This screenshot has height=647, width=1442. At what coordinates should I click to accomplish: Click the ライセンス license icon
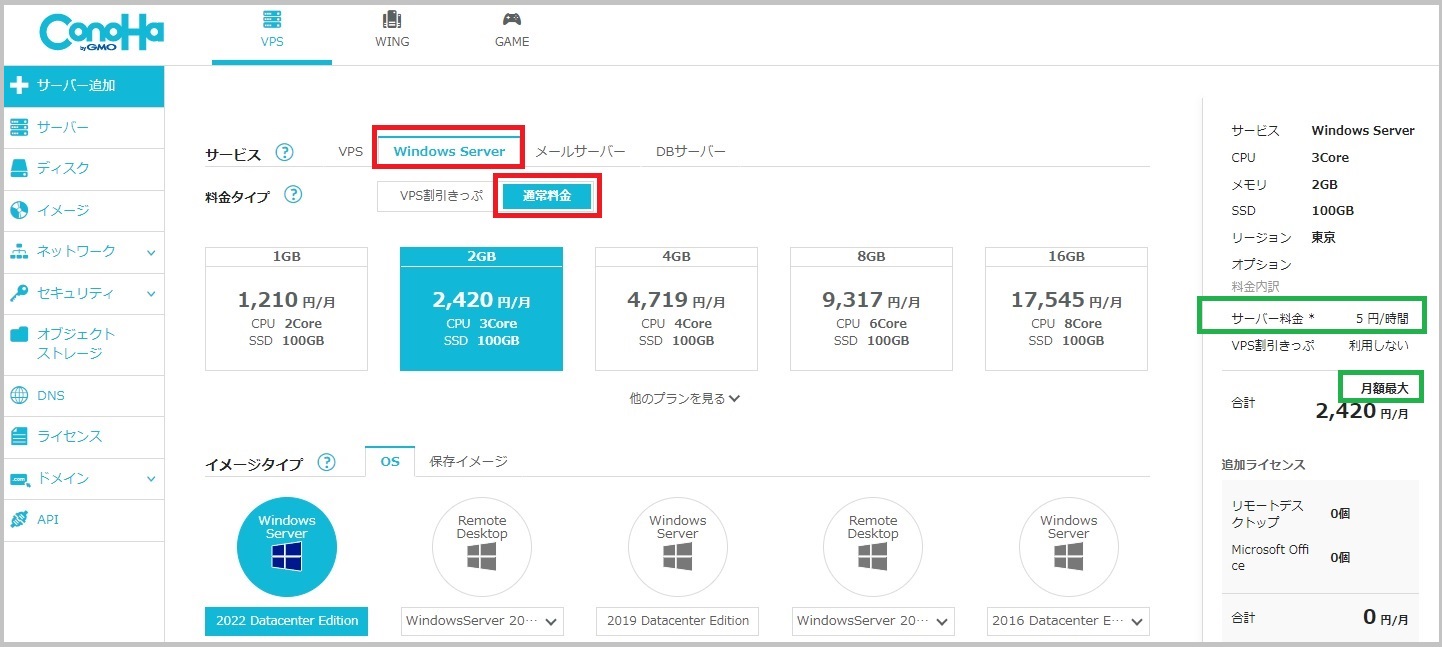[x=19, y=436]
